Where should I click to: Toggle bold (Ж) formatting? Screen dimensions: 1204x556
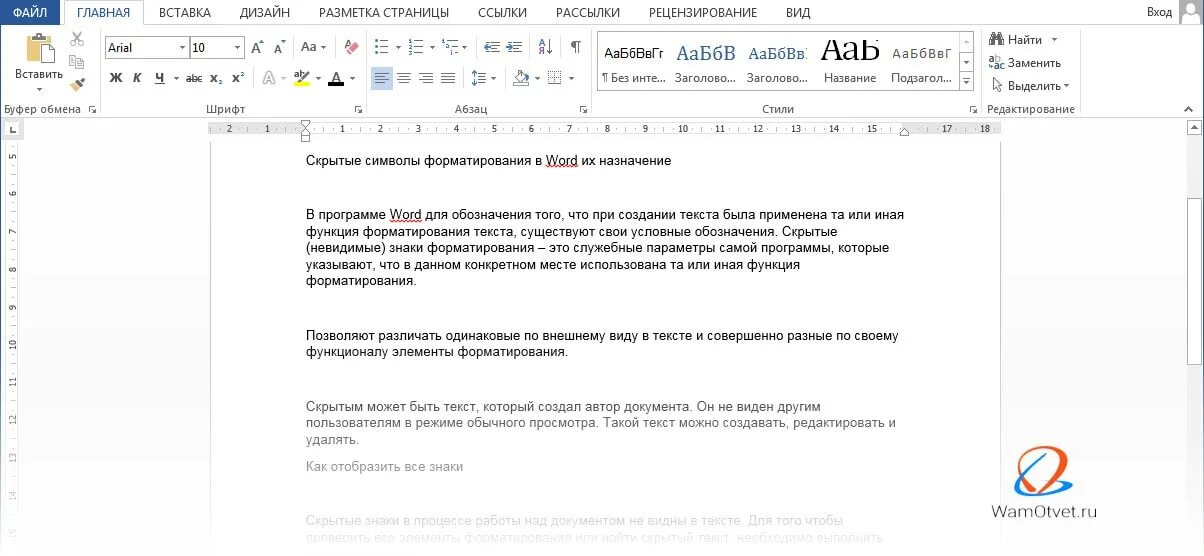point(115,78)
